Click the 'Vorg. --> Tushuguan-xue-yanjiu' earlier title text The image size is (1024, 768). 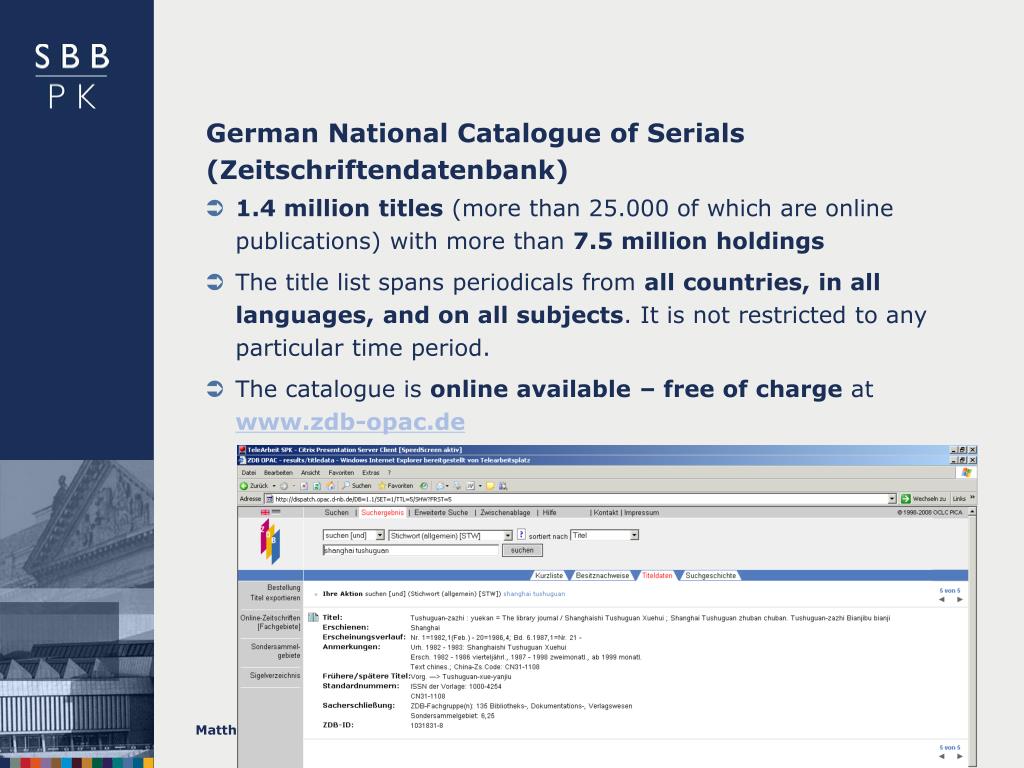tap(461, 677)
